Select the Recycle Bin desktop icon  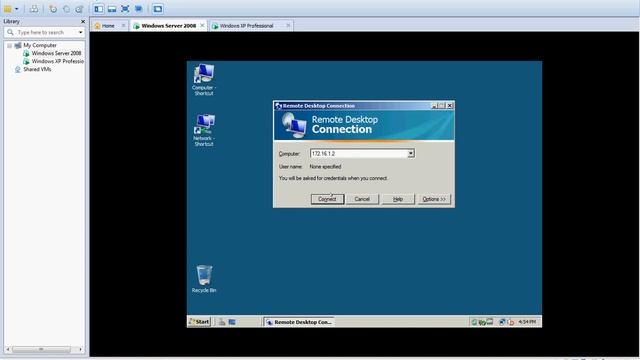tap(204, 279)
